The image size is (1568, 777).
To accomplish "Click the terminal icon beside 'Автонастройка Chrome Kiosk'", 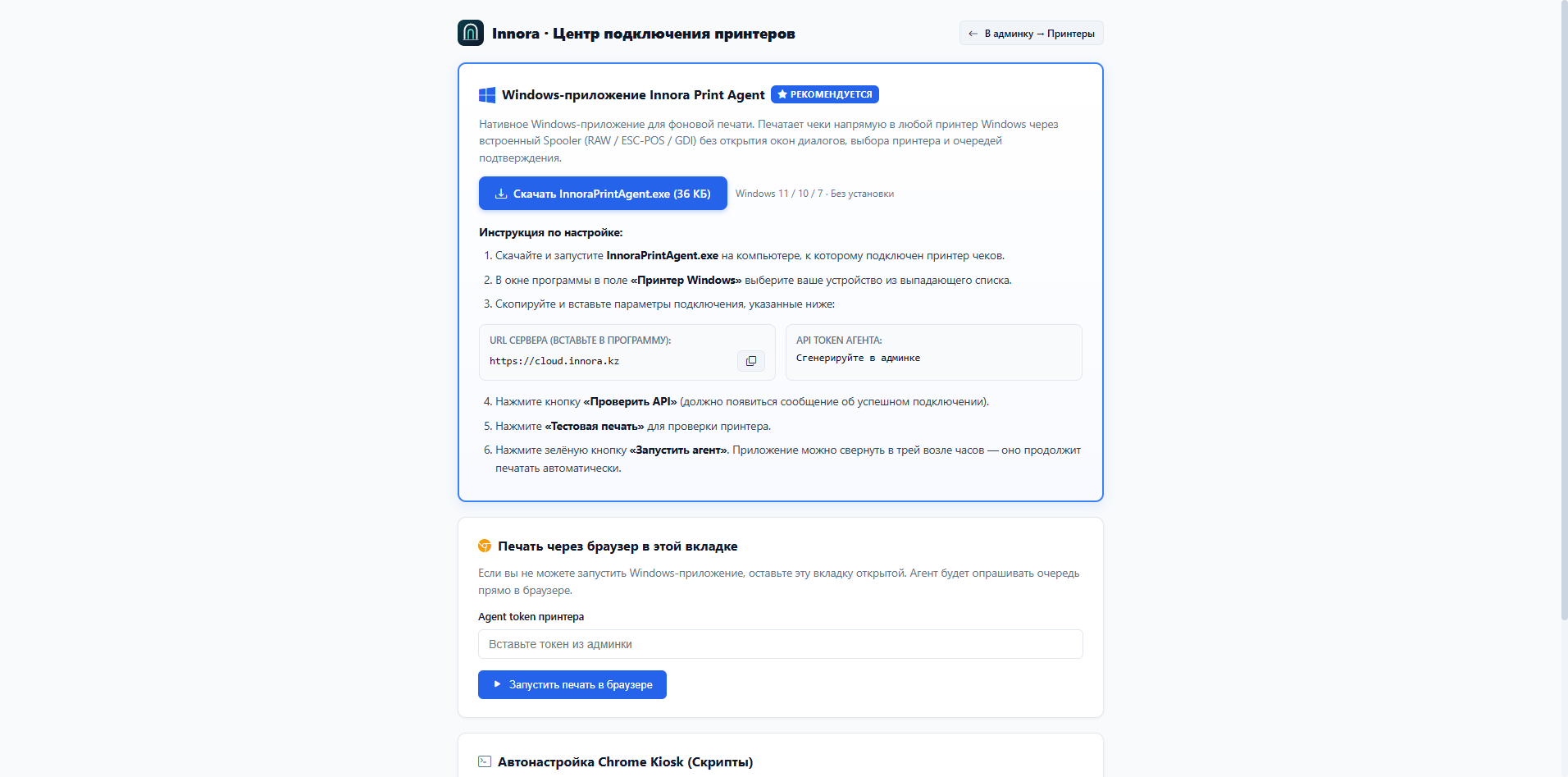I will pyautogui.click(x=485, y=761).
